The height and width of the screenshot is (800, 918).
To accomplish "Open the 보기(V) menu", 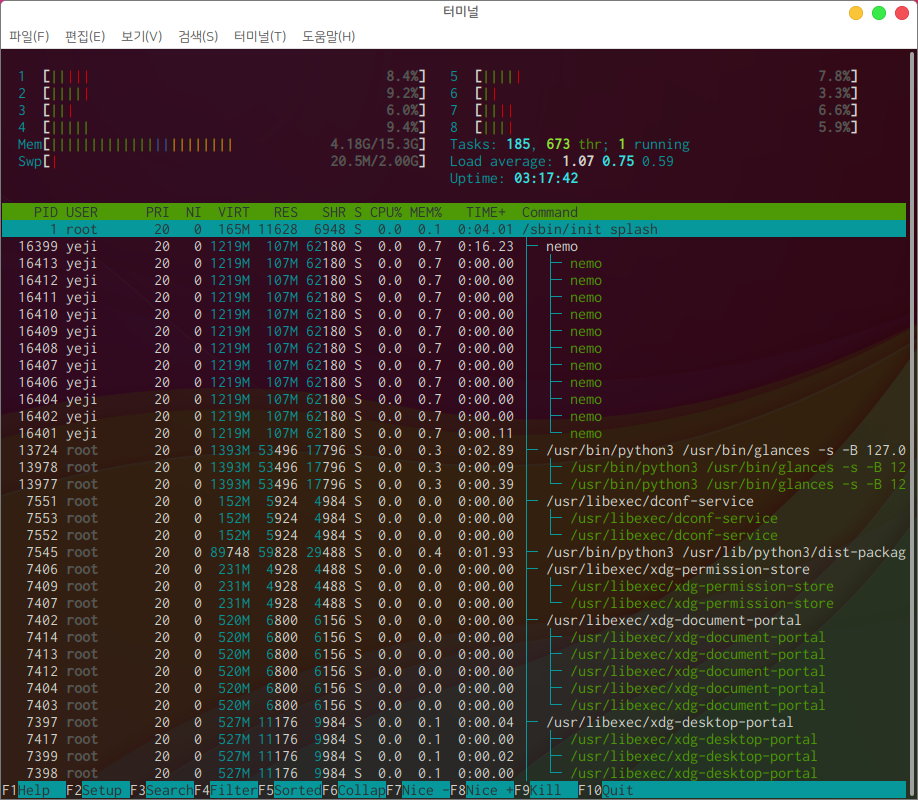I will 141,37.
